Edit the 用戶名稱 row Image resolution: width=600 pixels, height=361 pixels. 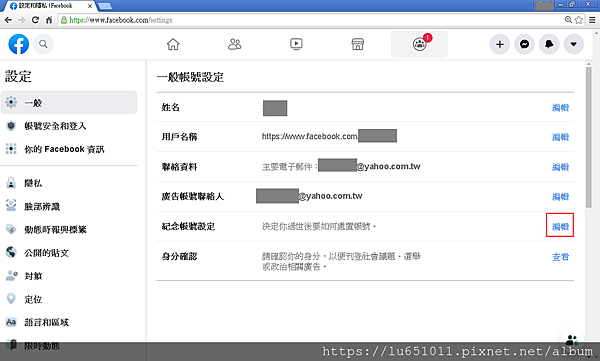(560, 137)
